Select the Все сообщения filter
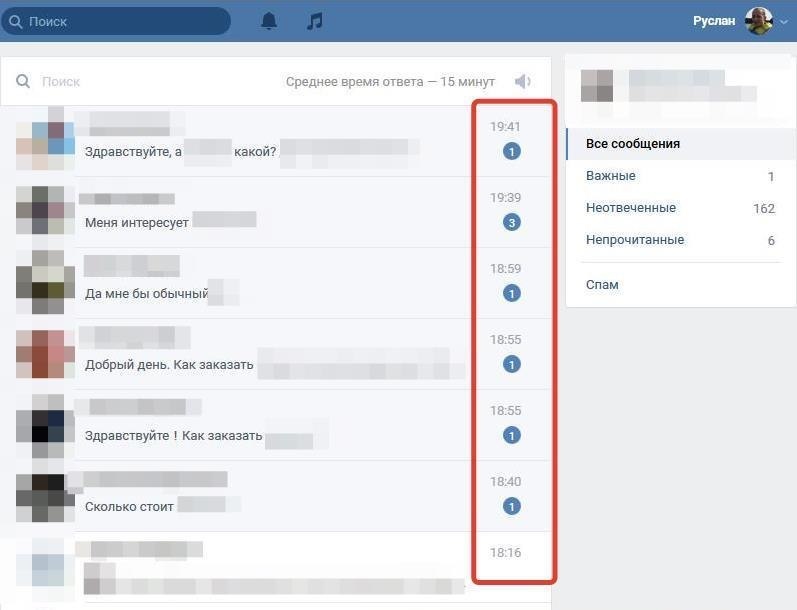This screenshot has height=610, width=797. click(681, 144)
